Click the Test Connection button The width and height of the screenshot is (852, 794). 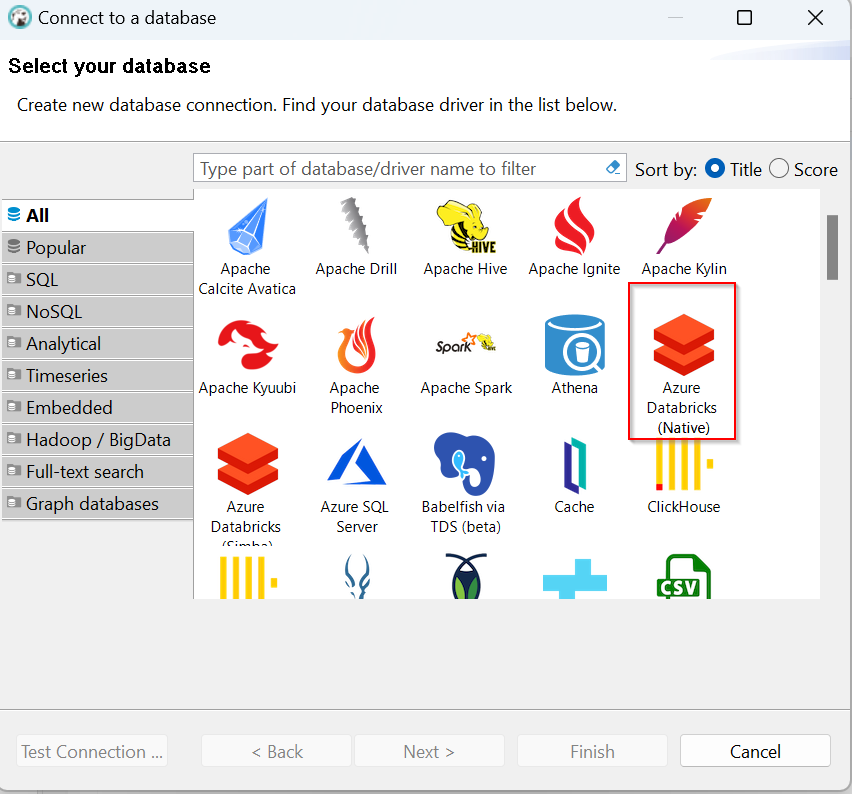click(92, 751)
